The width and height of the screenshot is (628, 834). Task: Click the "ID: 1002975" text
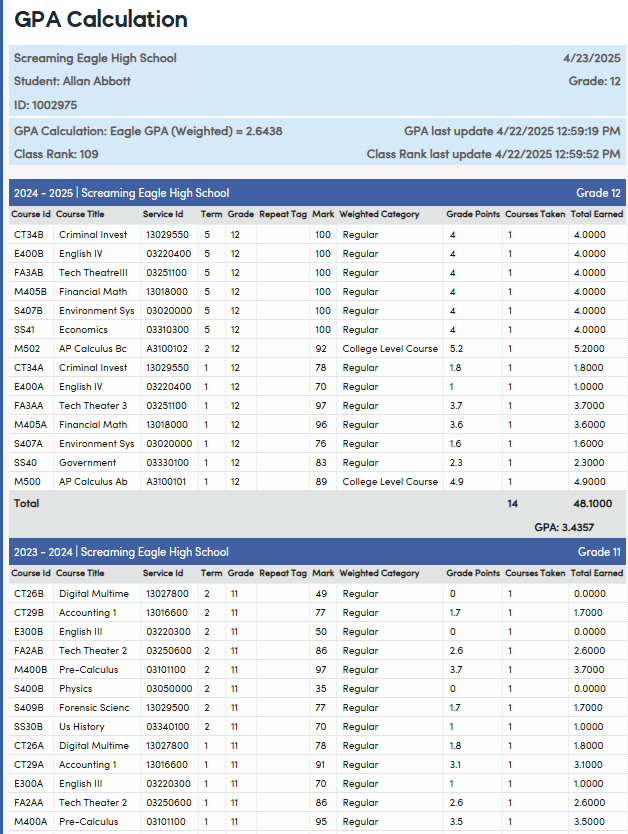point(46,105)
